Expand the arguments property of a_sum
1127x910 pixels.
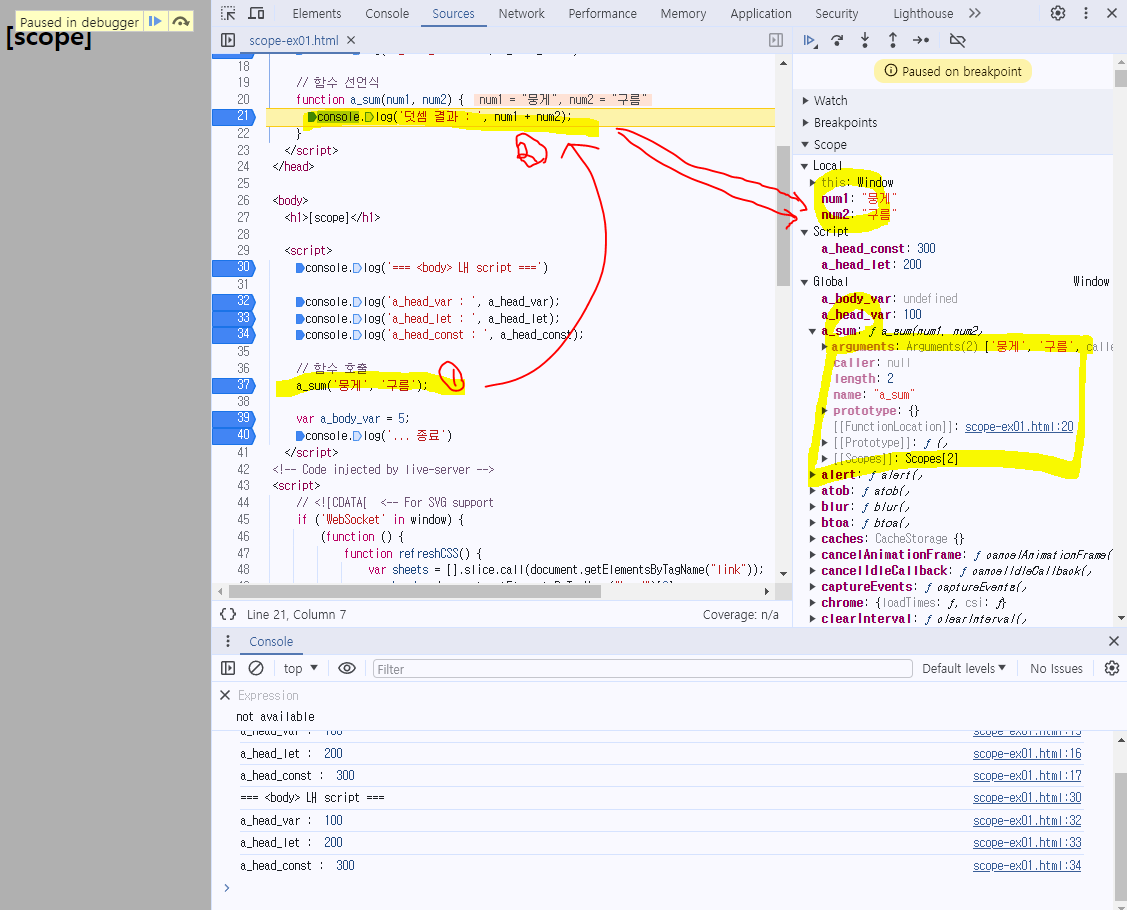[825, 347]
